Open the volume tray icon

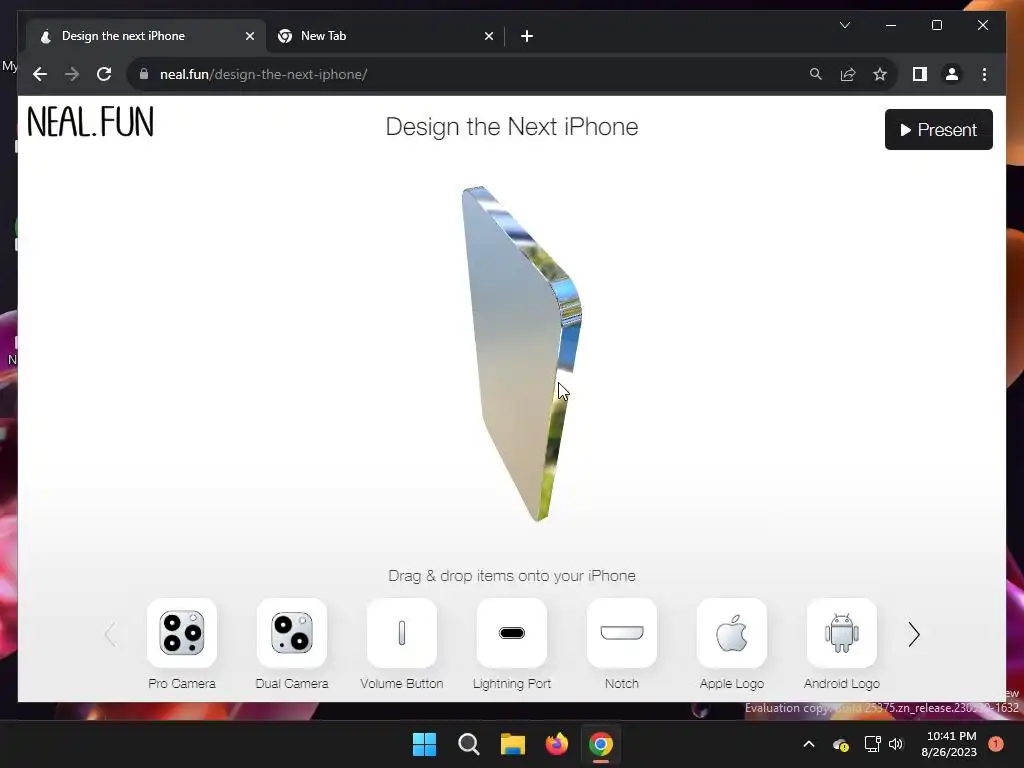(895, 744)
